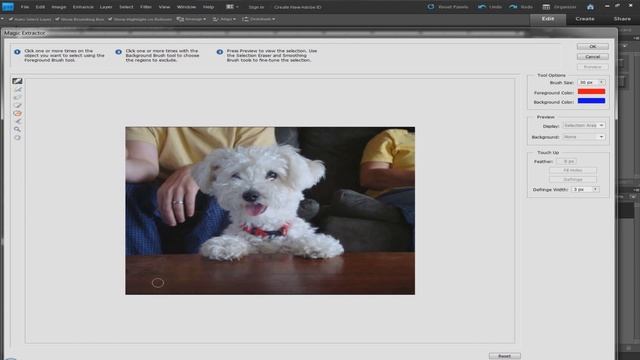Click the Sign In link
This screenshot has height=360, width=640.
coord(256,7)
